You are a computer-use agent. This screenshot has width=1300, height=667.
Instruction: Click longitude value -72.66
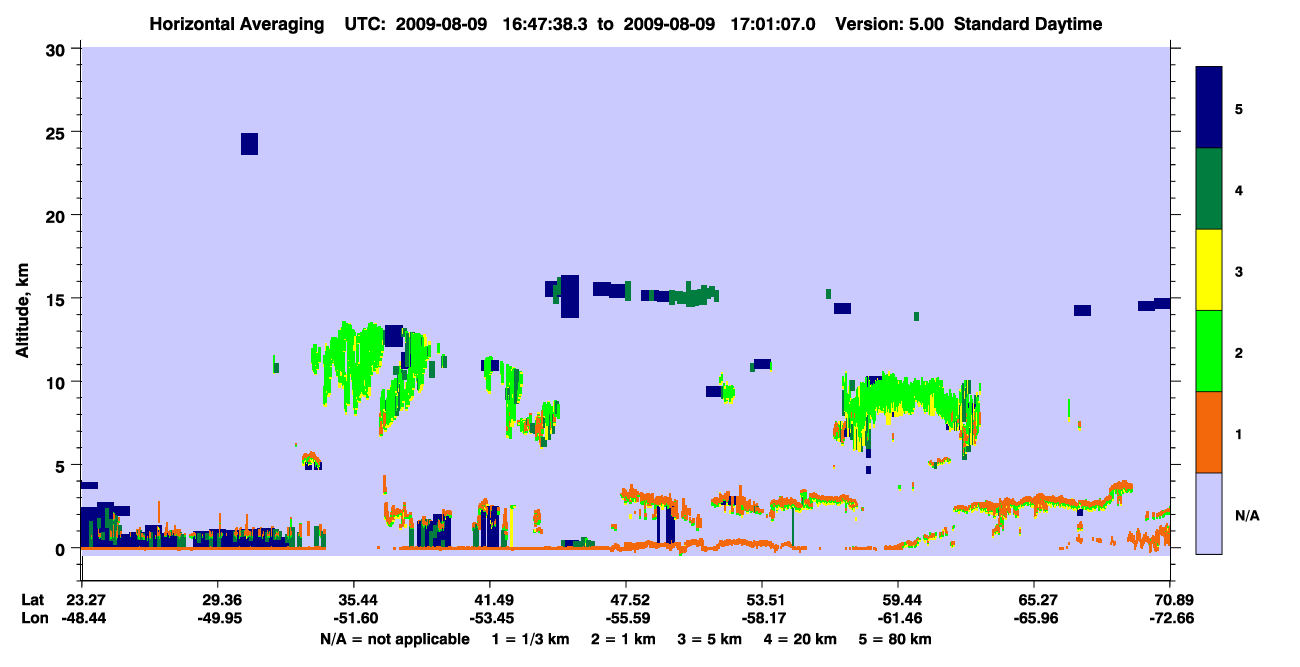tap(1170, 618)
